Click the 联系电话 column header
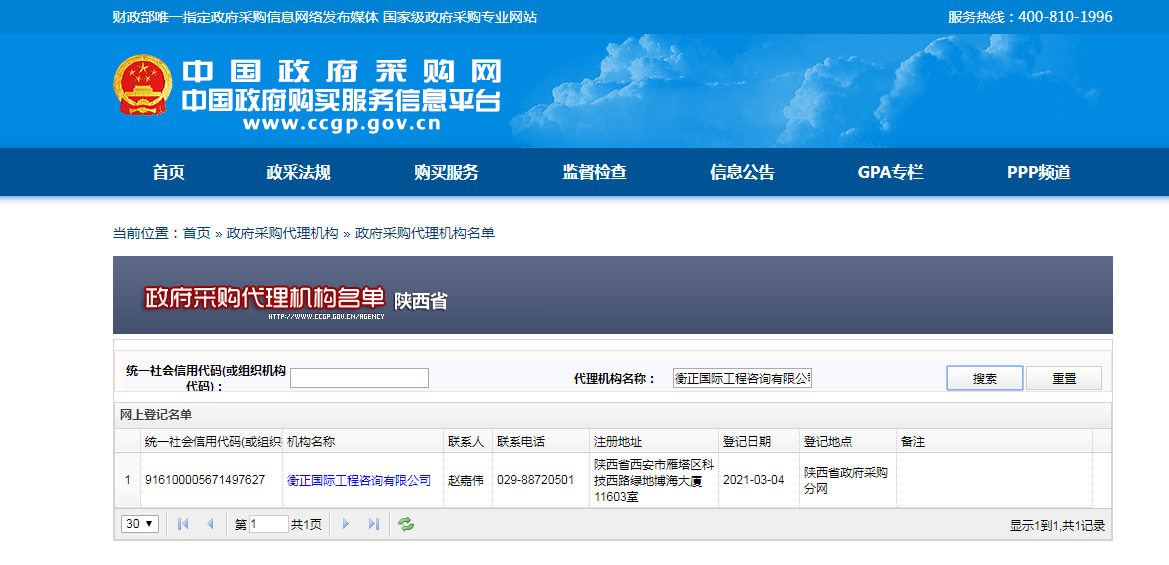The width and height of the screenshot is (1169, 565). (541, 441)
